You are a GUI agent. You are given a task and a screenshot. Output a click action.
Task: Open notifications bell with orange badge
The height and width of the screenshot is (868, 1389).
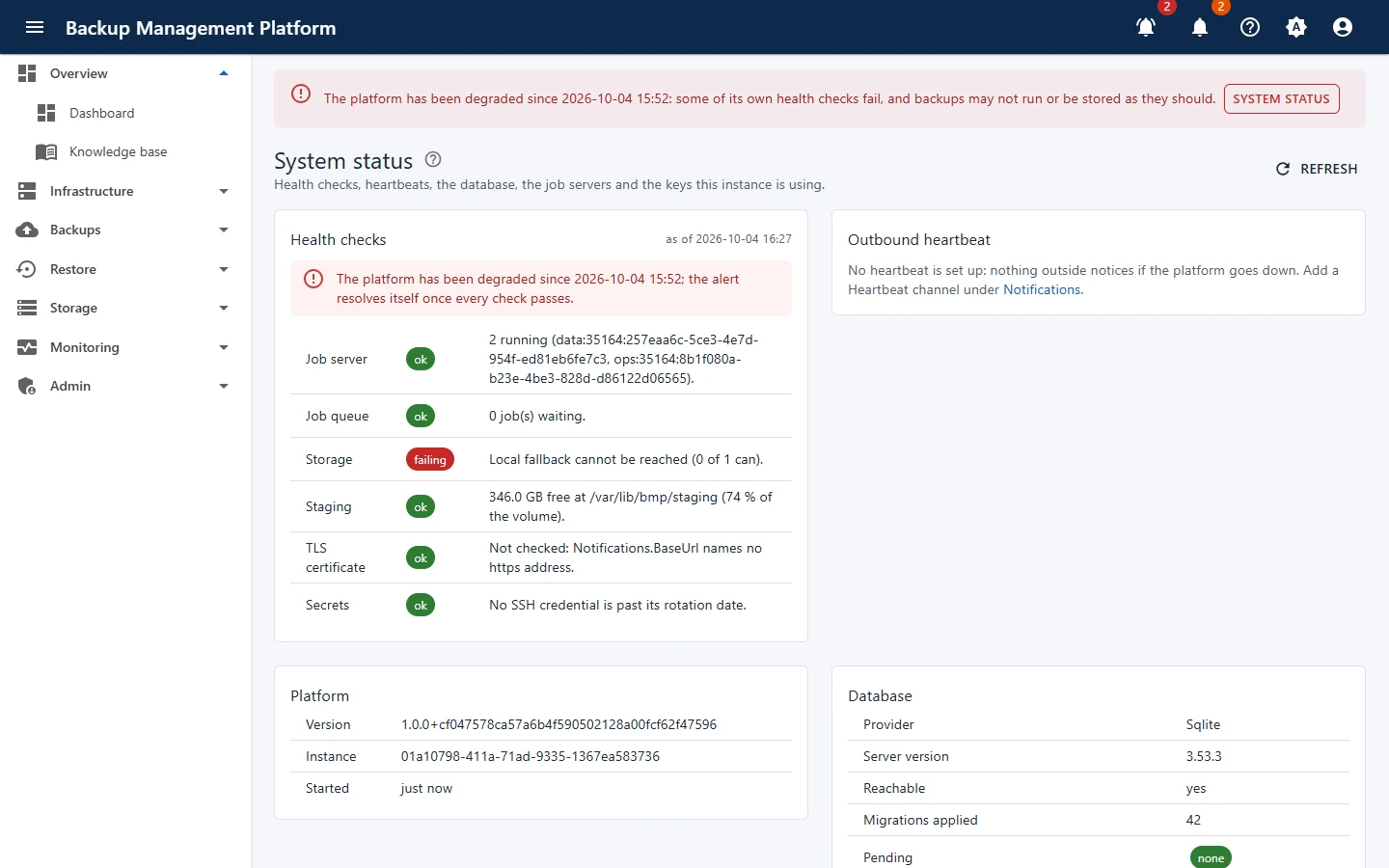1200,27
